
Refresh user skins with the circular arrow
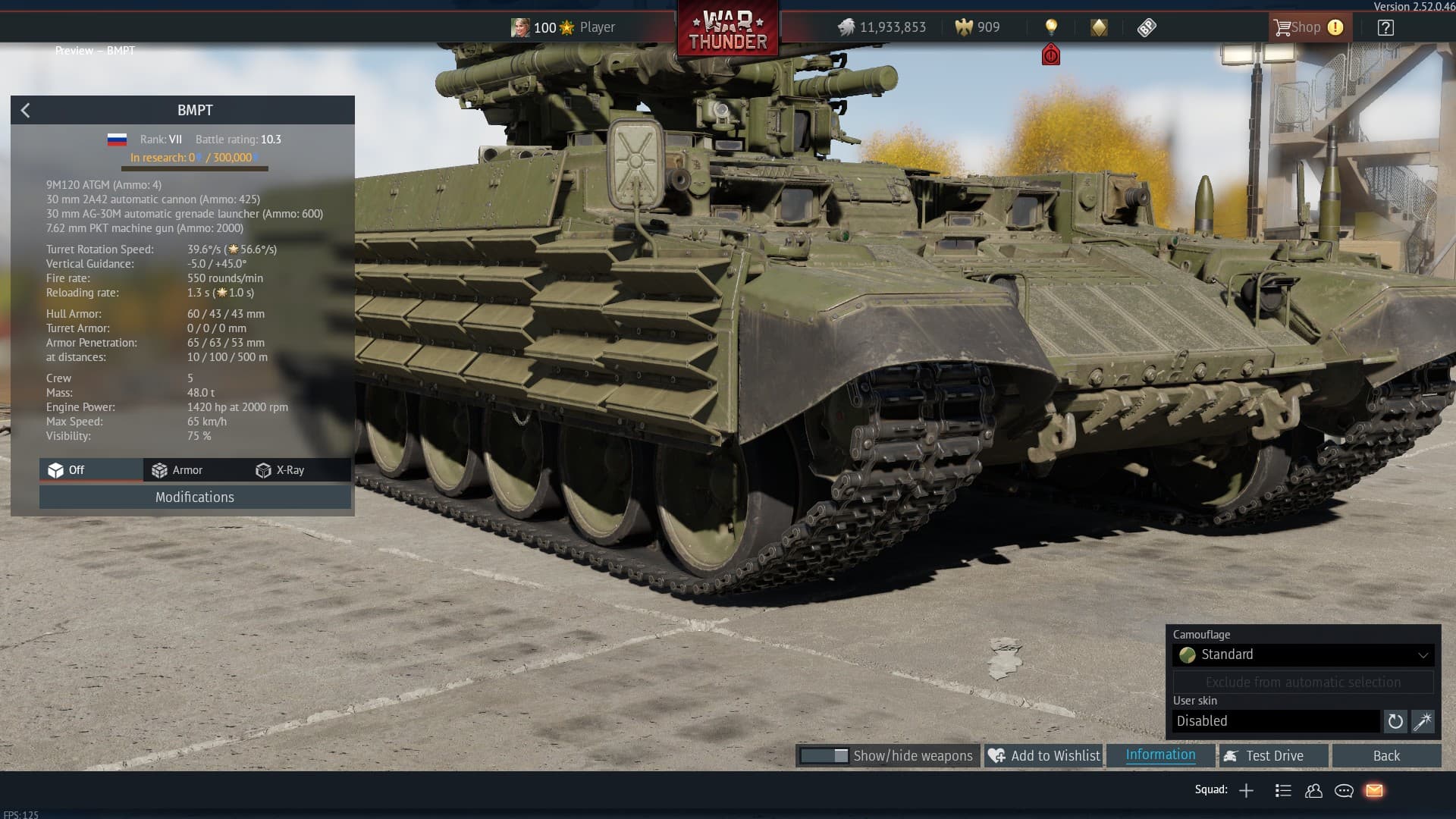coord(1395,721)
